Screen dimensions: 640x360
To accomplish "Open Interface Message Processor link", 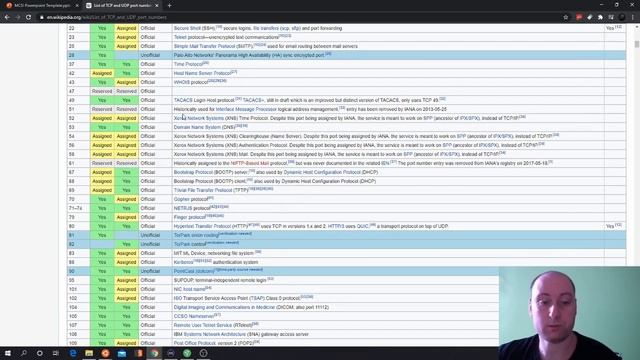I will 246,109.
